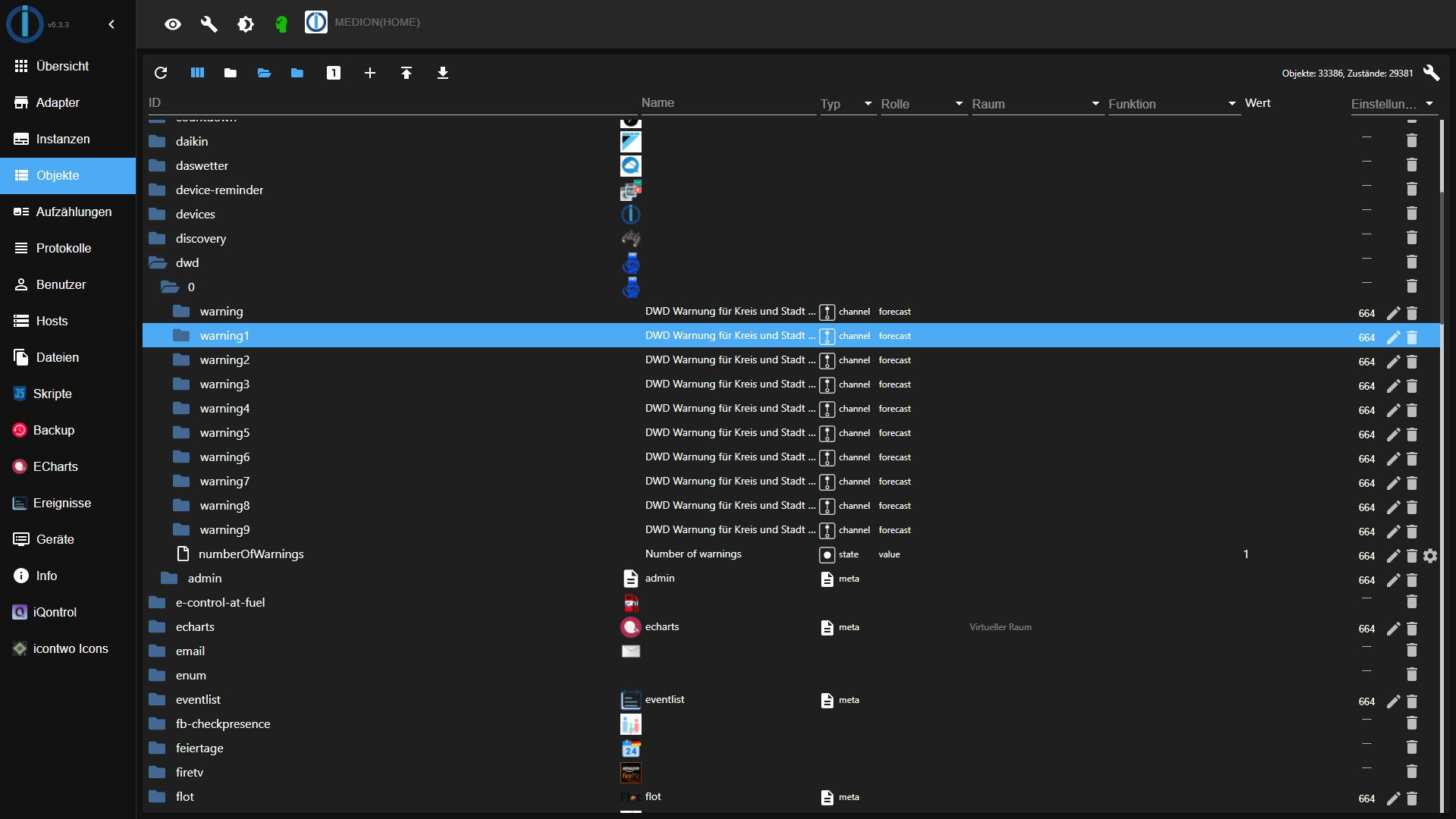Open iQontrol page in sidebar
This screenshot has height=819, width=1456.
(x=68, y=612)
